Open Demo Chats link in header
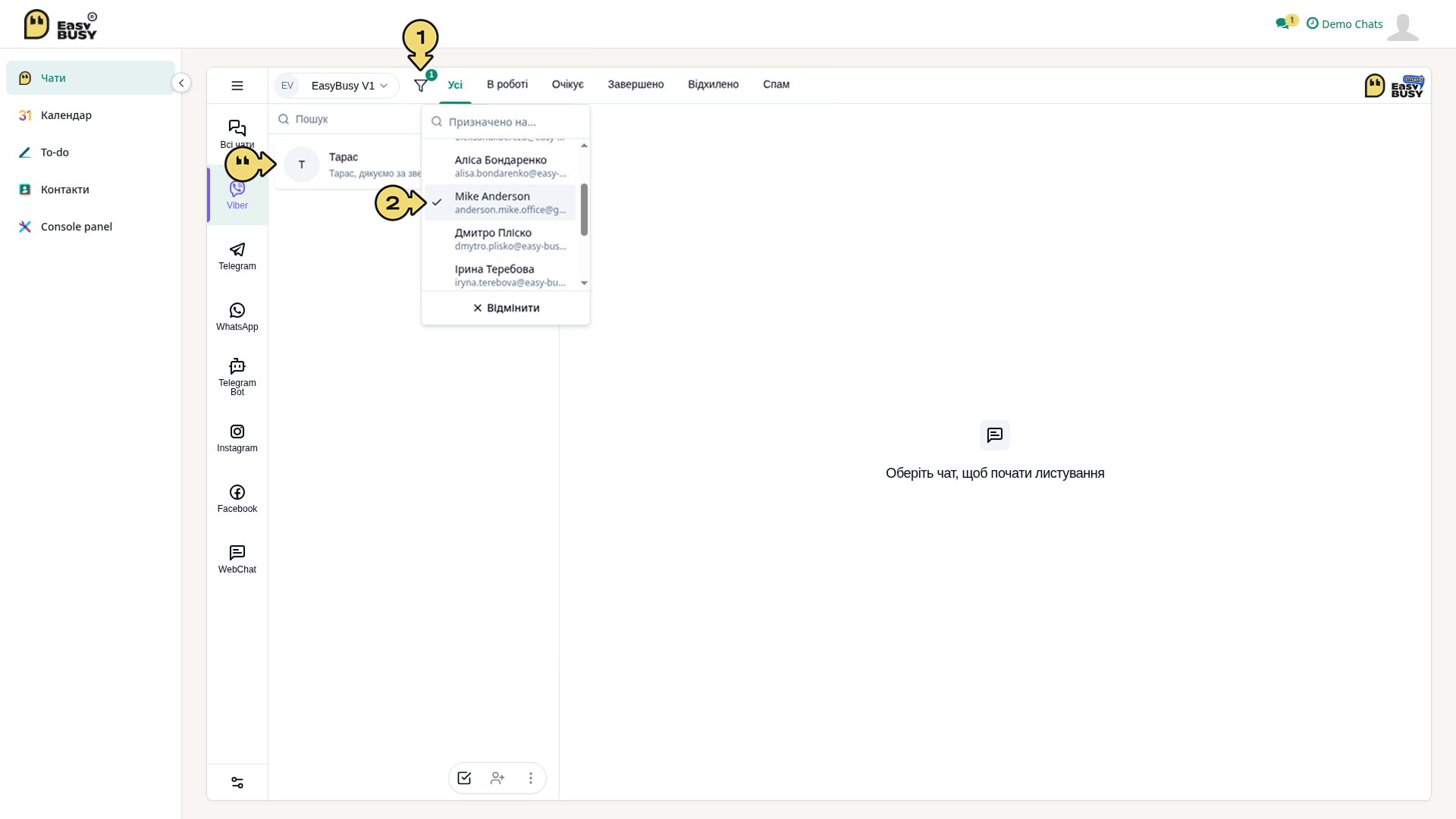Screen dimensions: 1456x819 click(1345, 24)
